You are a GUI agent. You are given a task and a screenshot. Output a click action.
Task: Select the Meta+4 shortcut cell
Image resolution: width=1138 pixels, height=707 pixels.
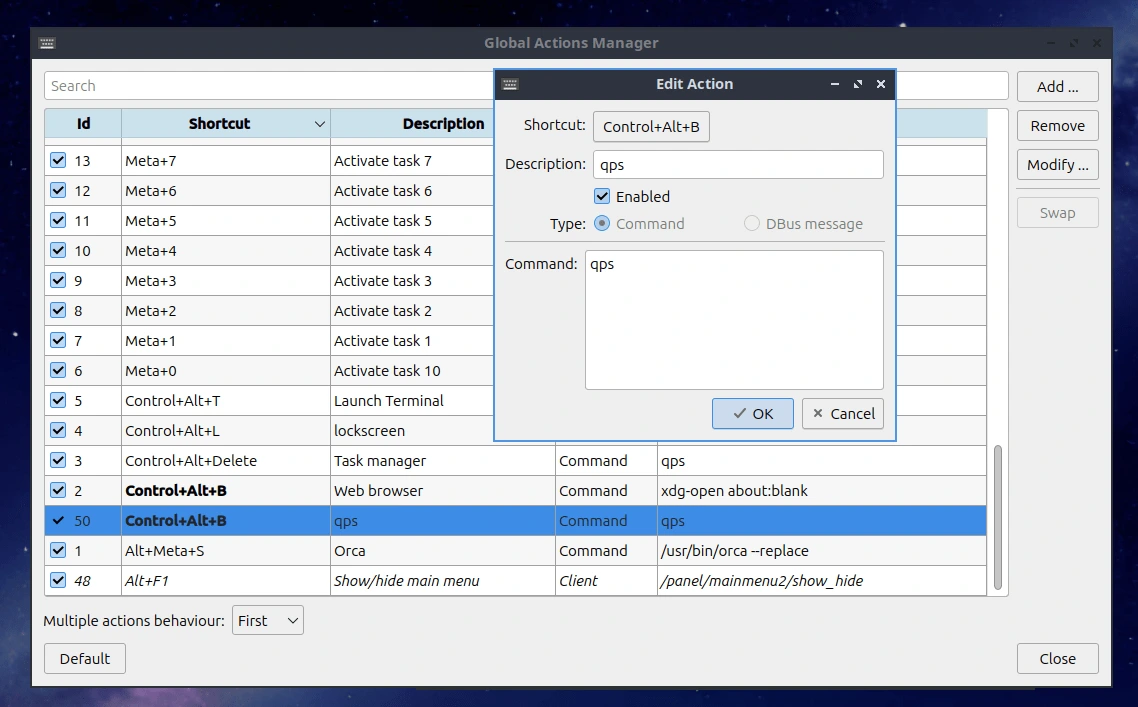click(226, 250)
